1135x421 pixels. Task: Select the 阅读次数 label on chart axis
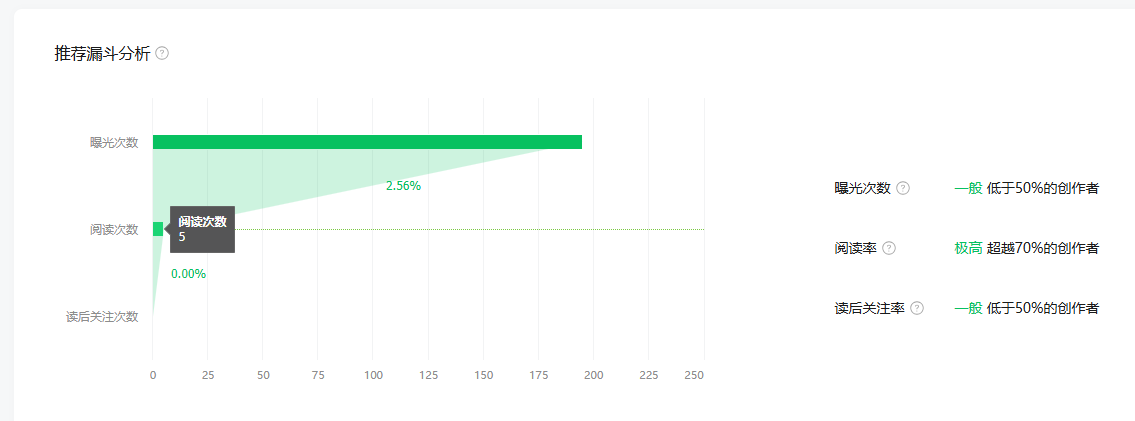coord(114,230)
